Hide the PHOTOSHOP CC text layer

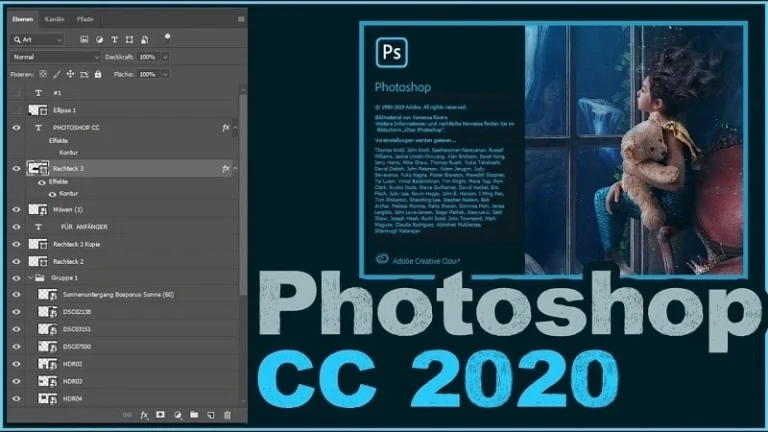pos(15,128)
